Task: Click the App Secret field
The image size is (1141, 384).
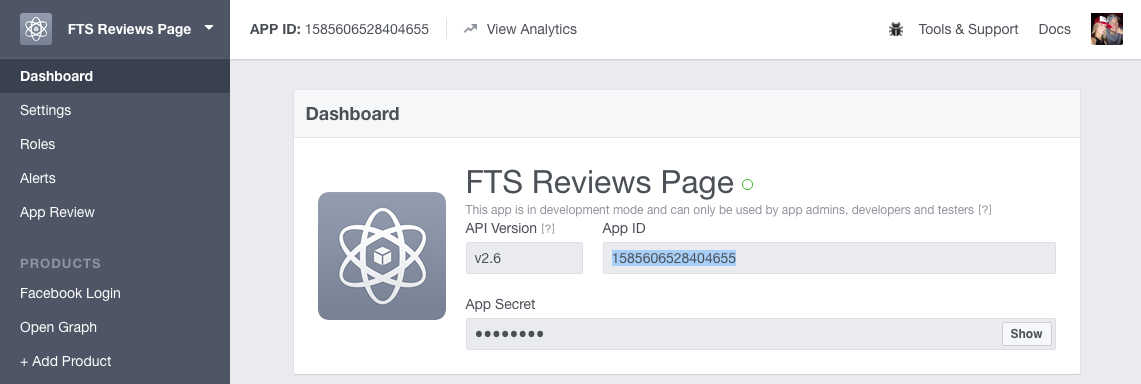Action: pyautogui.click(x=760, y=334)
